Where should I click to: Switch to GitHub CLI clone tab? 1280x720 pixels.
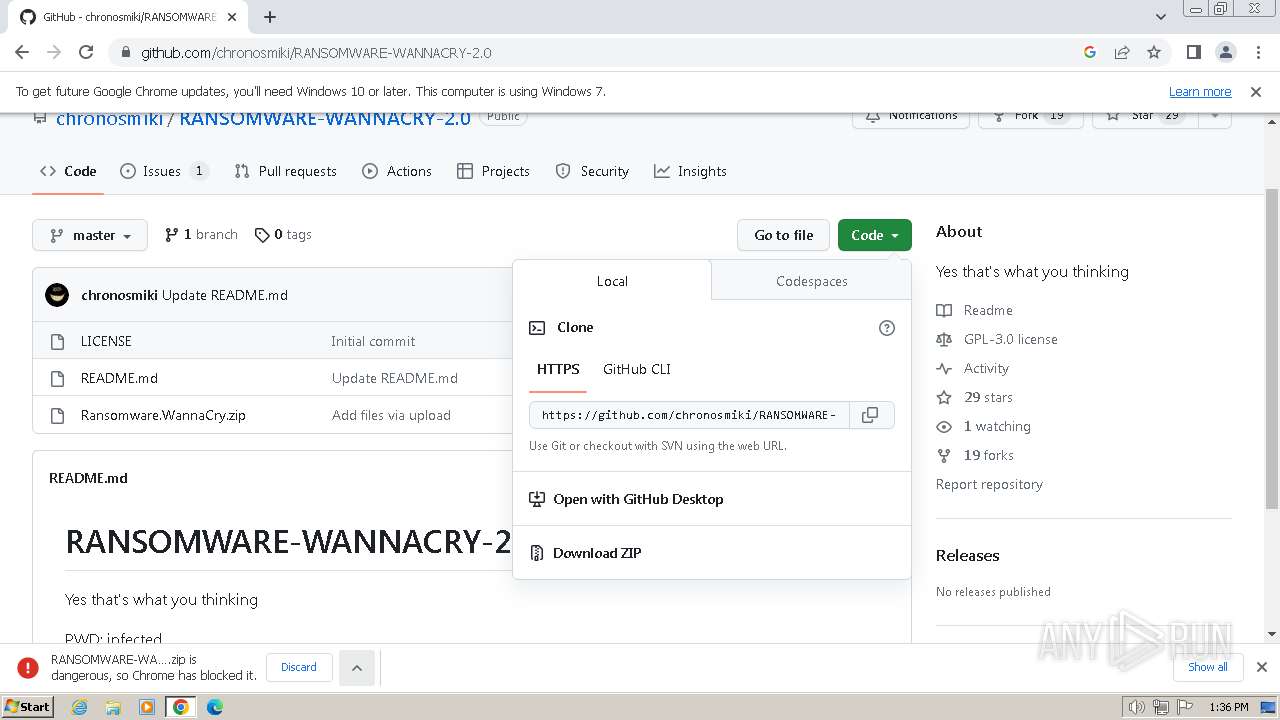tap(637, 369)
